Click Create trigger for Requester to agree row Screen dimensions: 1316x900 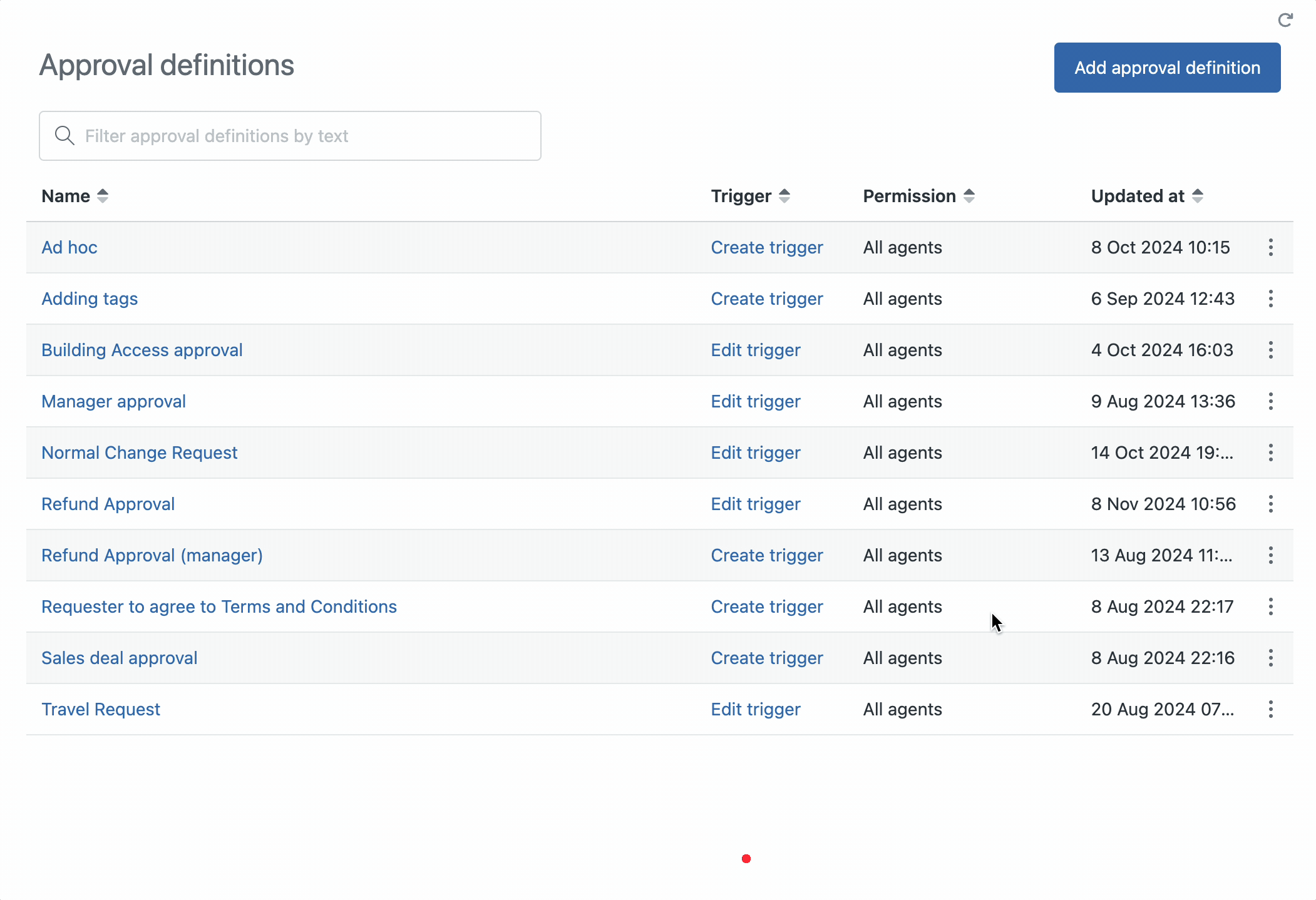pyautogui.click(x=767, y=606)
